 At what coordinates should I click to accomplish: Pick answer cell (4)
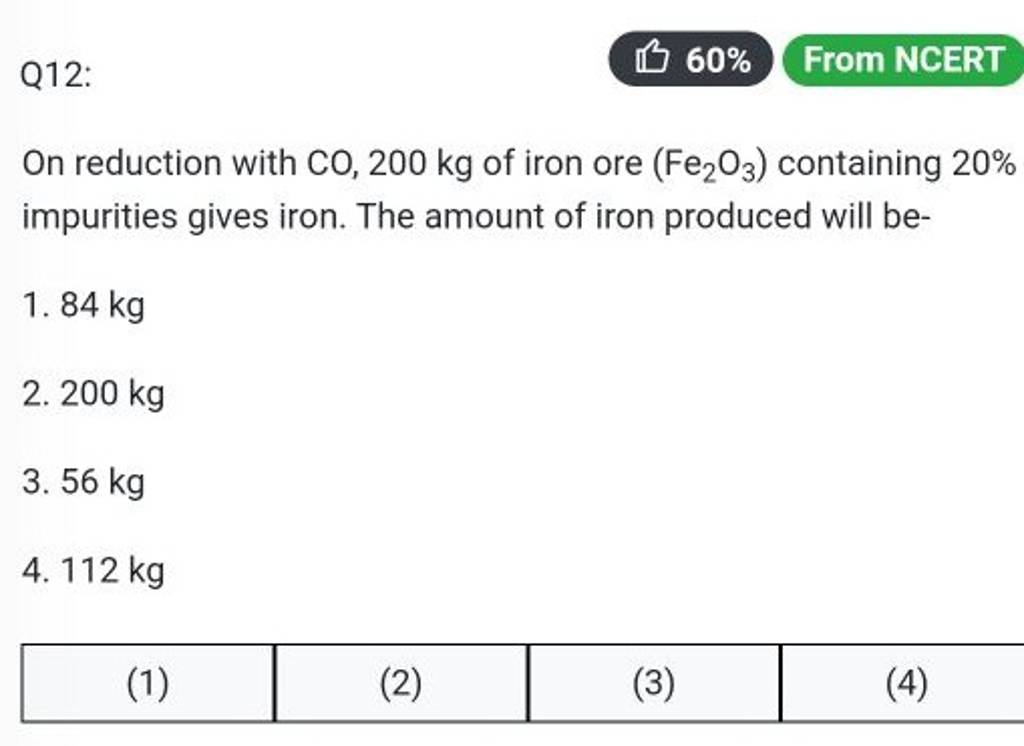point(905,684)
